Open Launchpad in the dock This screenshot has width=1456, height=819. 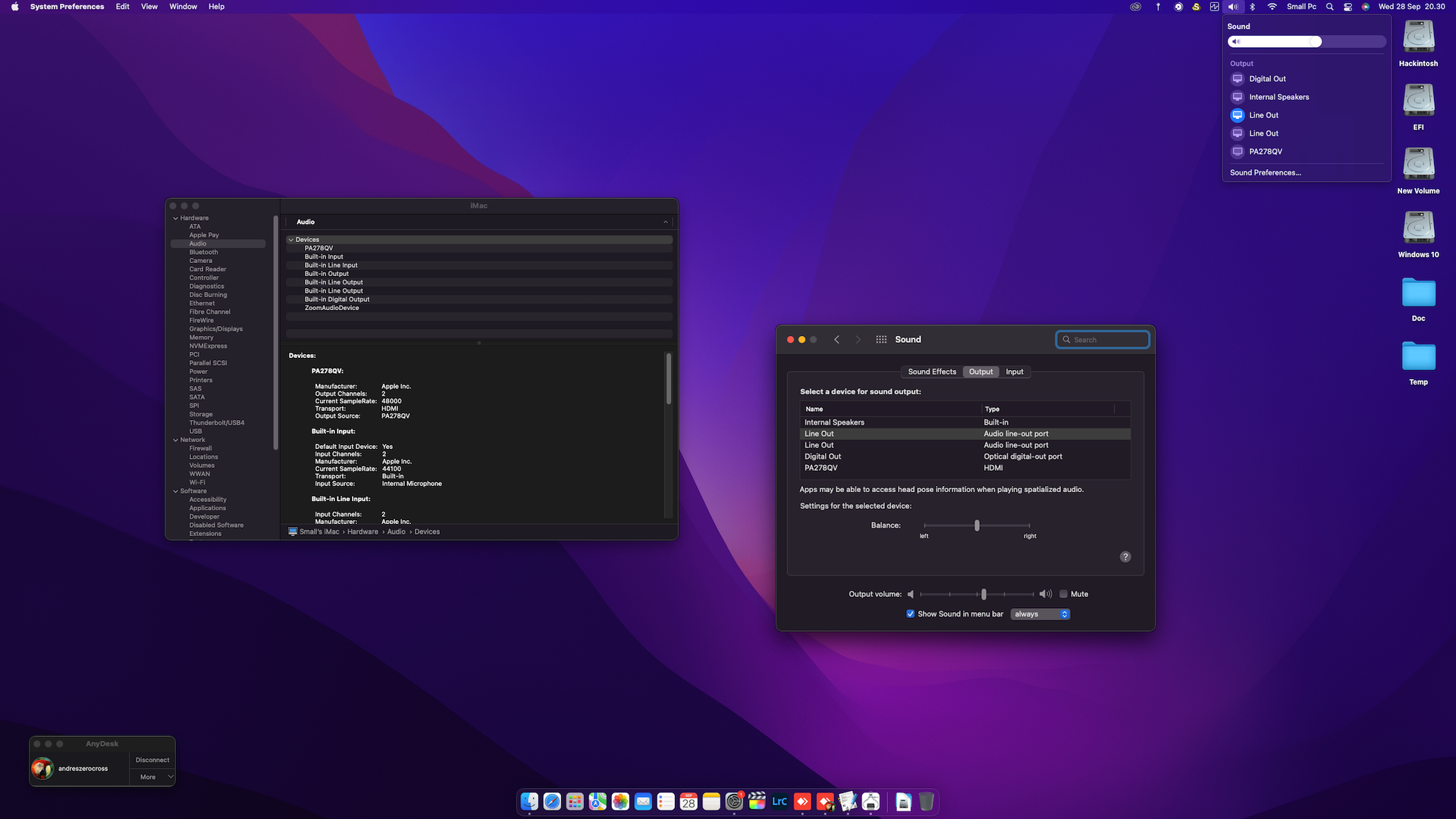(575, 801)
